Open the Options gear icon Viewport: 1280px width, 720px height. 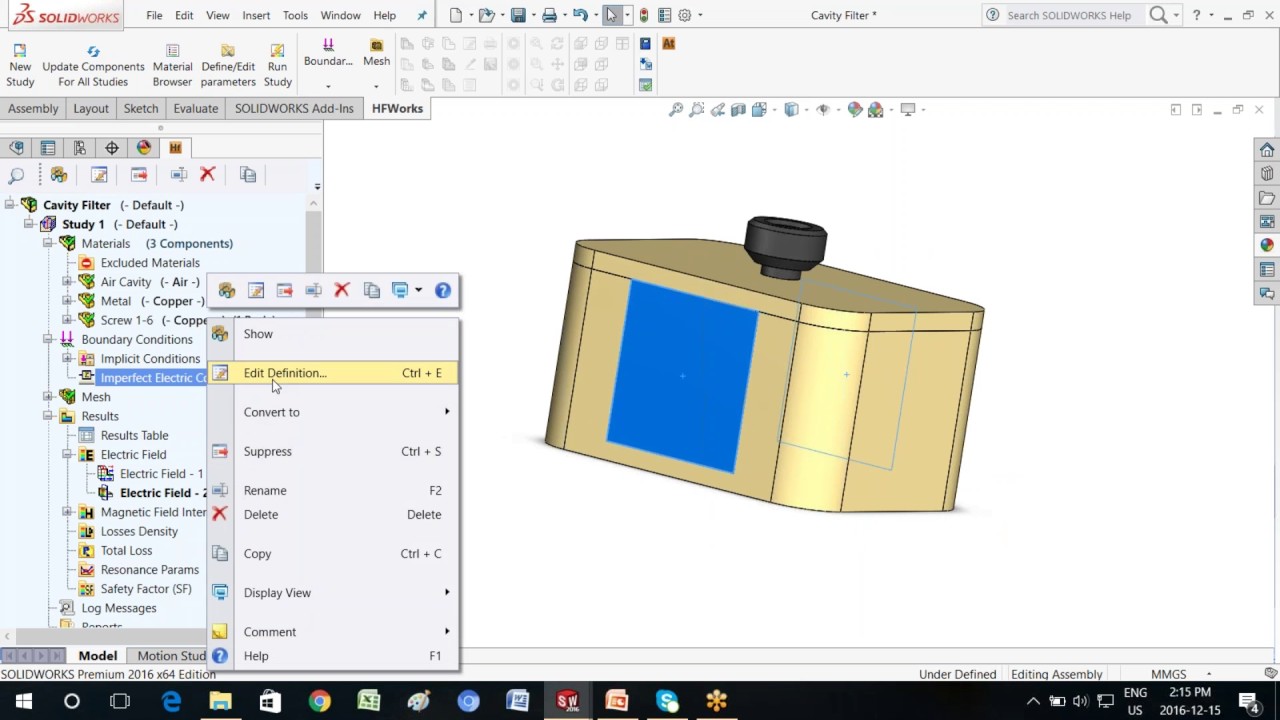685,15
